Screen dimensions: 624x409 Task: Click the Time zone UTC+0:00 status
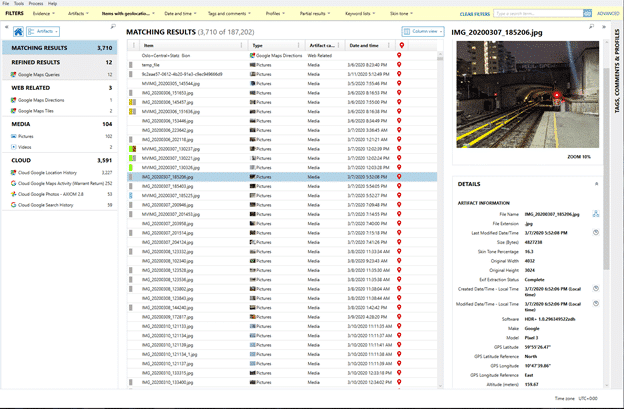click(x=576, y=398)
